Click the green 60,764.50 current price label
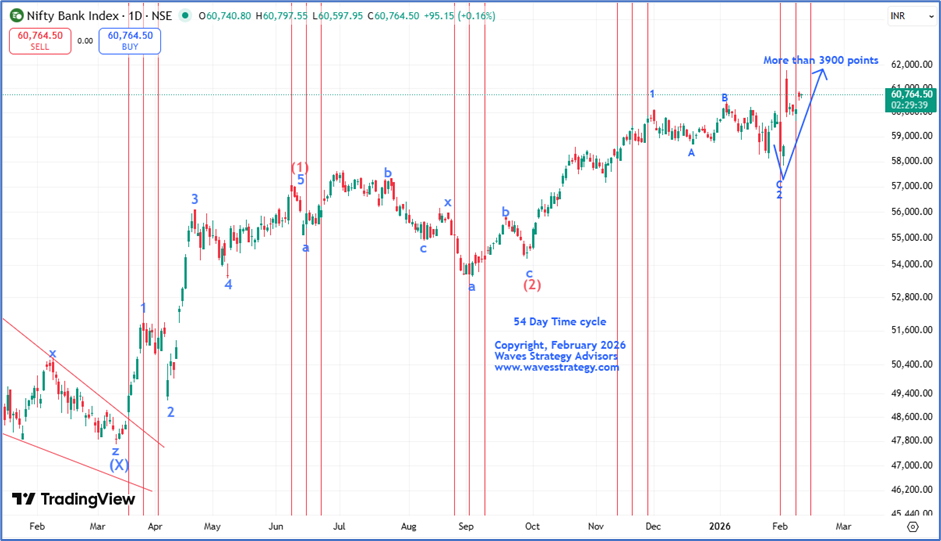 point(912,94)
